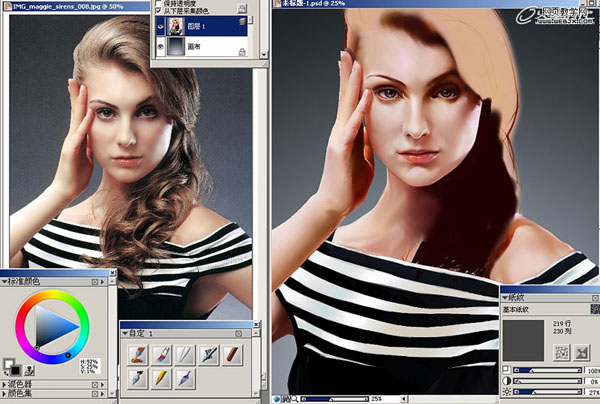Select the multicolor paintbrush custom brush
Image resolution: width=600 pixels, height=404 pixels.
click(x=161, y=355)
